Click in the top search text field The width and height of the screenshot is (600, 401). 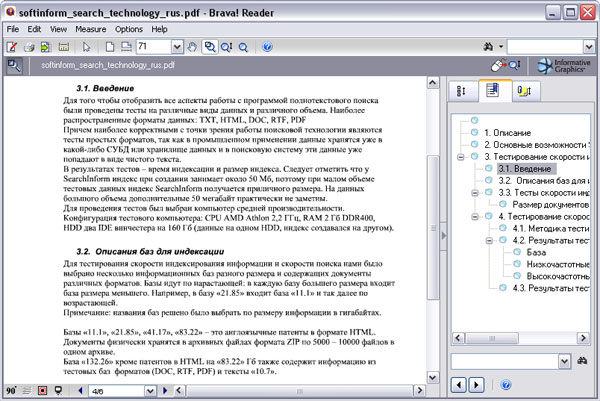545,47
